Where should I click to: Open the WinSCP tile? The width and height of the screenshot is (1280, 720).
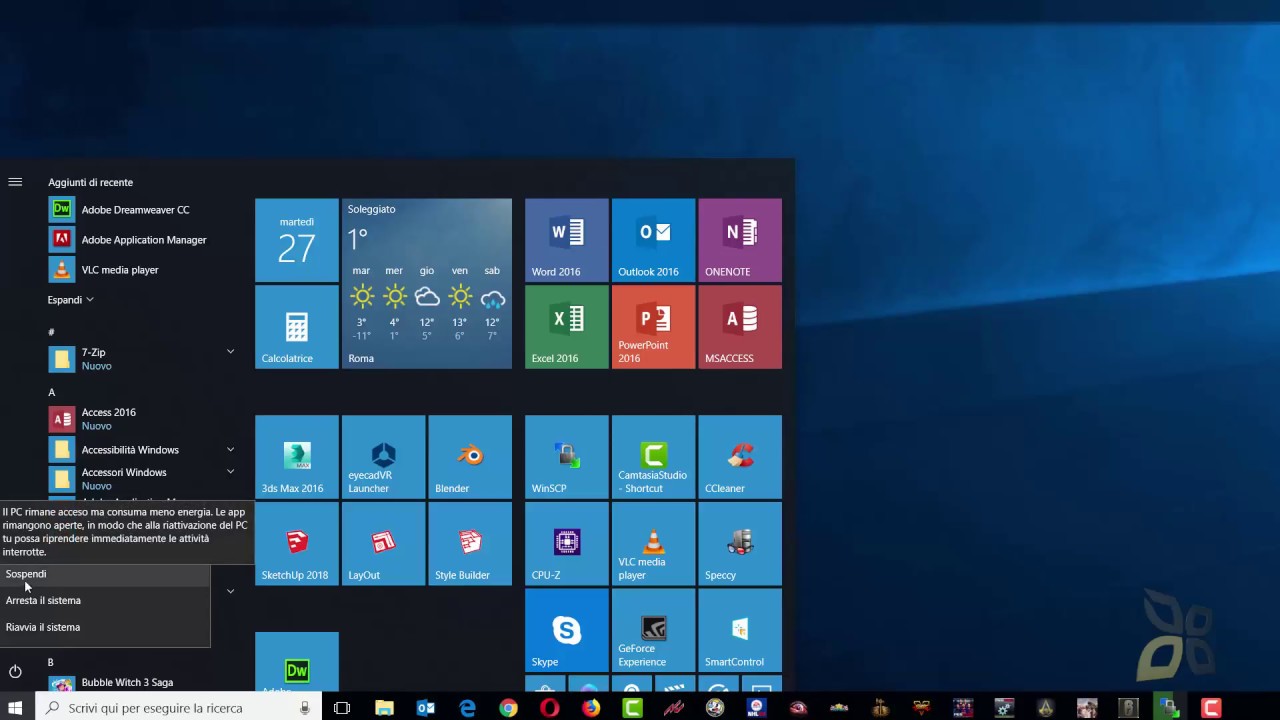pos(567,457)
